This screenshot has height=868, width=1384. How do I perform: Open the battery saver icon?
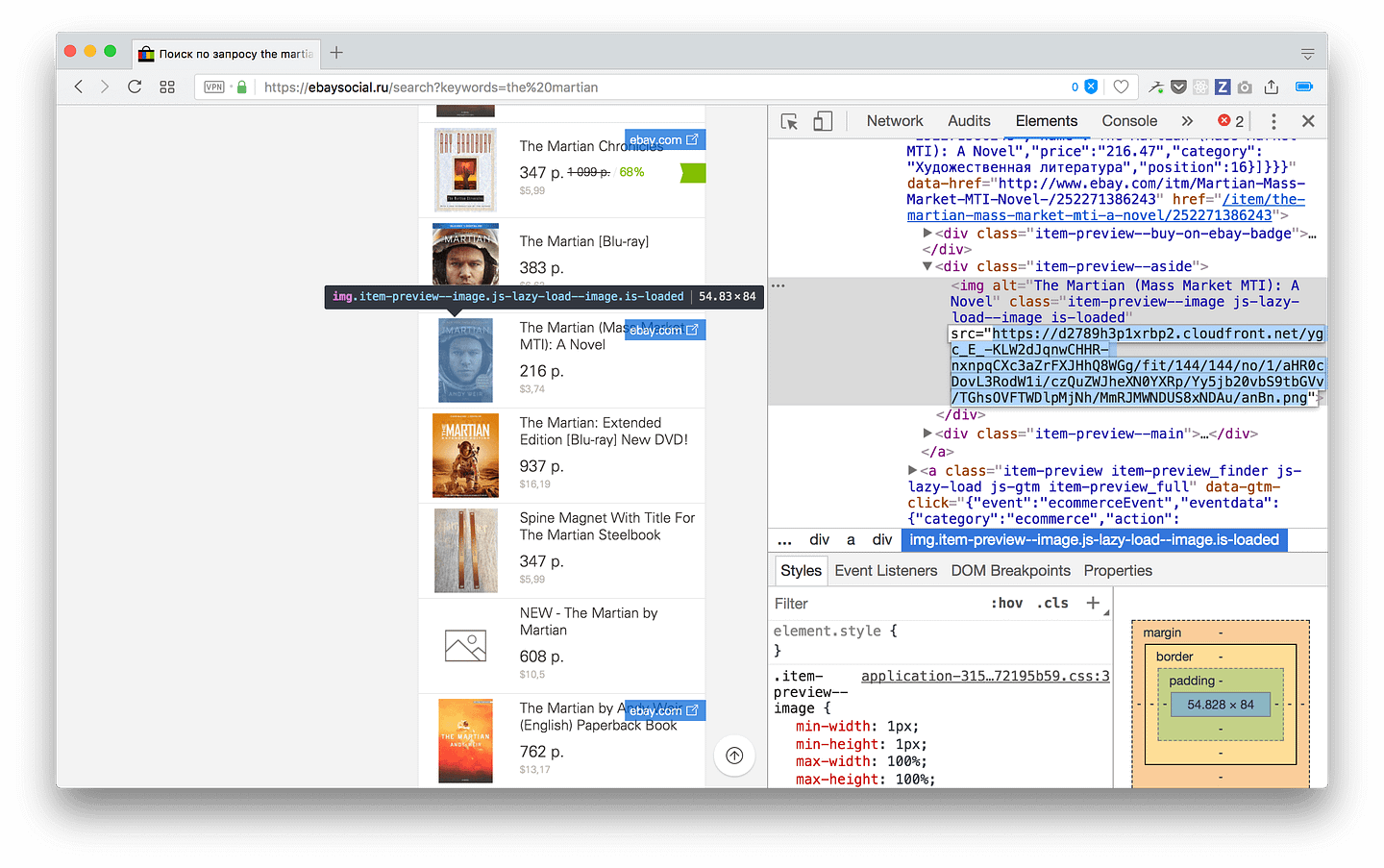pos(1304,87)
